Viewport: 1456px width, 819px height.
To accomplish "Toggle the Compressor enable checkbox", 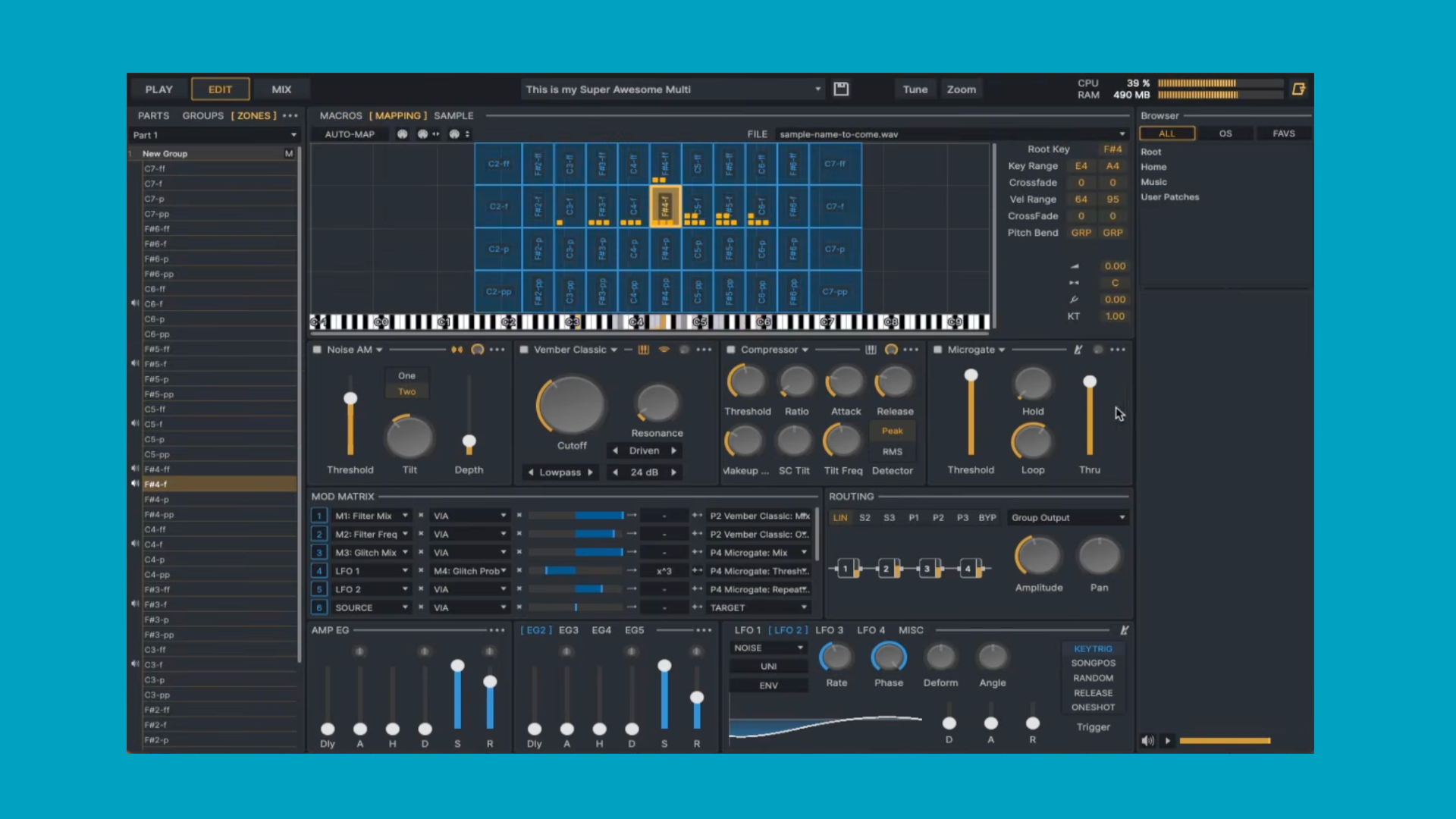I will [731, 350].
